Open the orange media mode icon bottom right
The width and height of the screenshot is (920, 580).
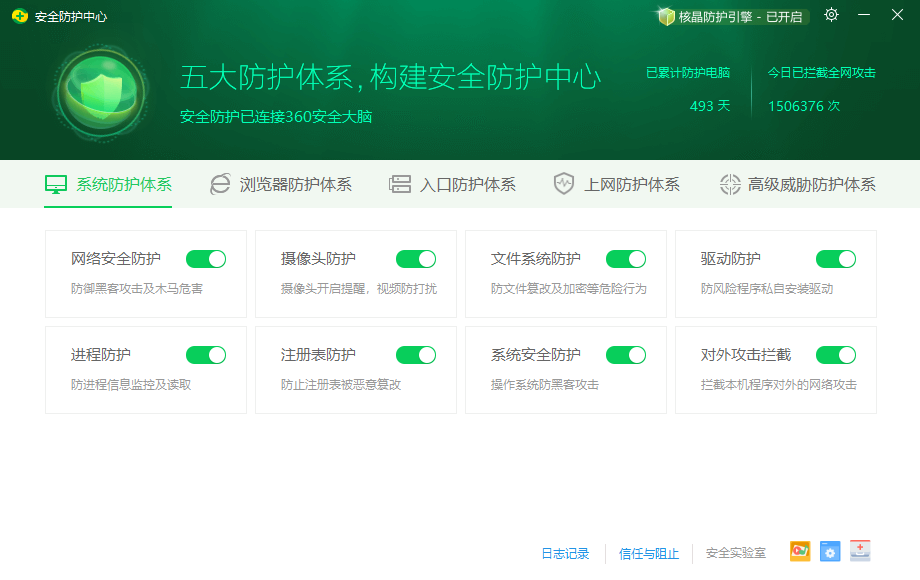click(x=799, y=551)
